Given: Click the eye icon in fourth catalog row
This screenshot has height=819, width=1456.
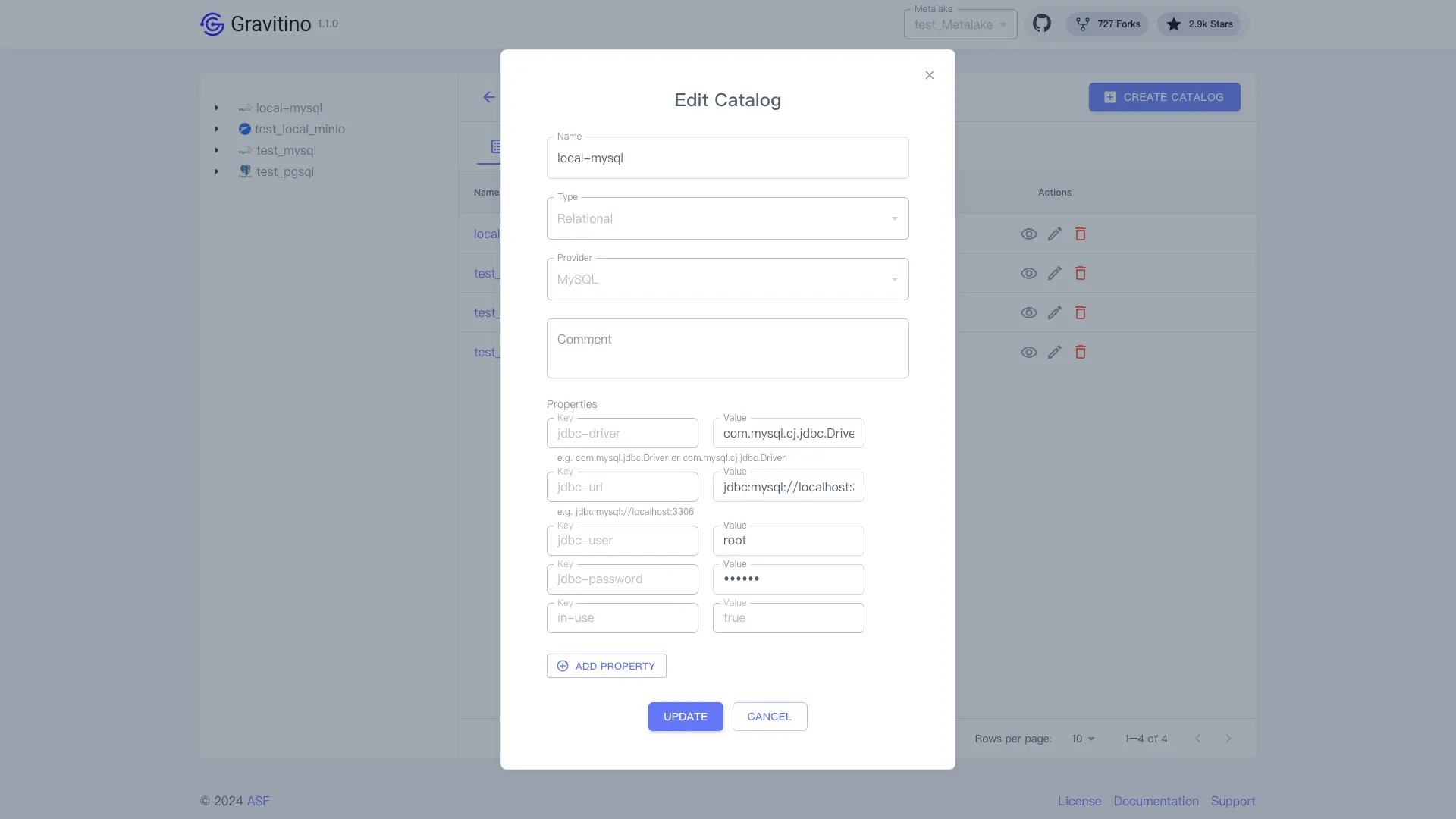Looking at the screenshot, I should [1028, 352].
